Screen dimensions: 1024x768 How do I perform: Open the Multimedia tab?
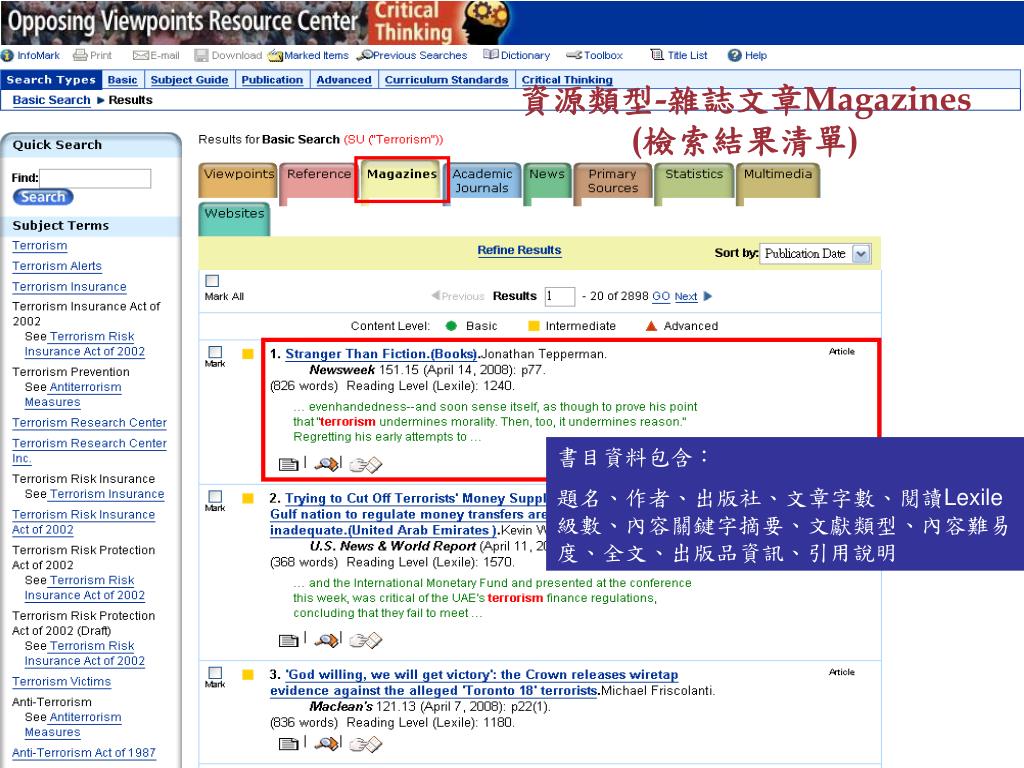coord(777,180)
